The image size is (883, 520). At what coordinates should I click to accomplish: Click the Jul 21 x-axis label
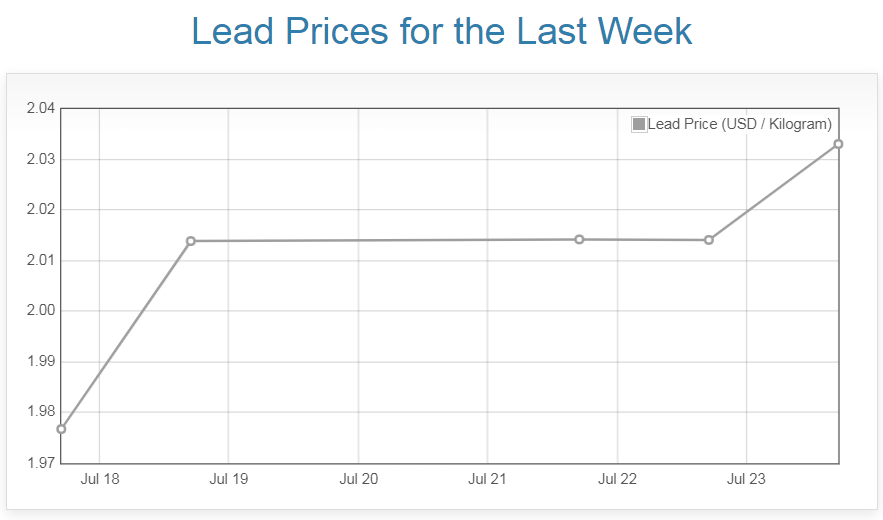487,480
